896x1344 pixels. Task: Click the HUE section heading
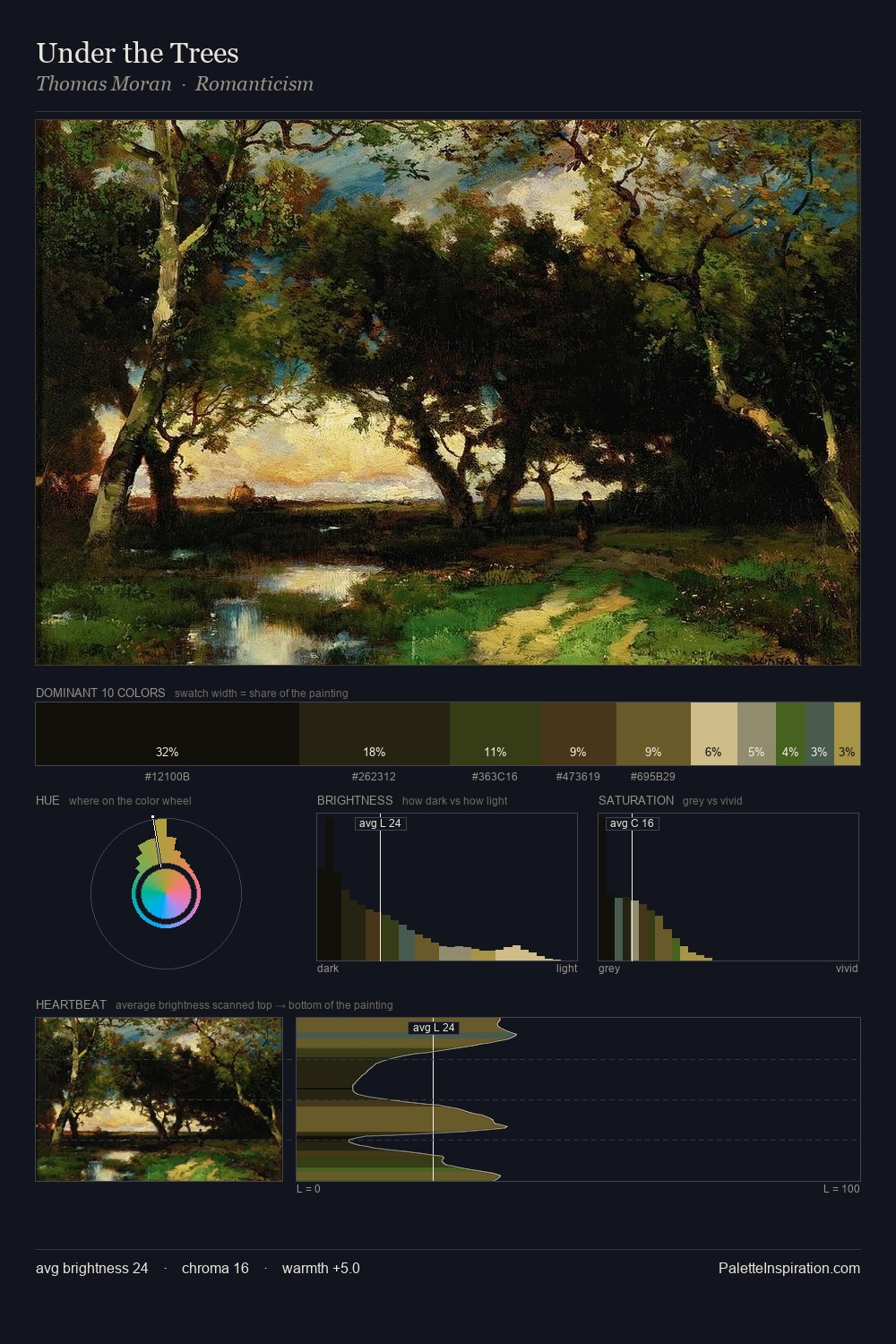47,800
